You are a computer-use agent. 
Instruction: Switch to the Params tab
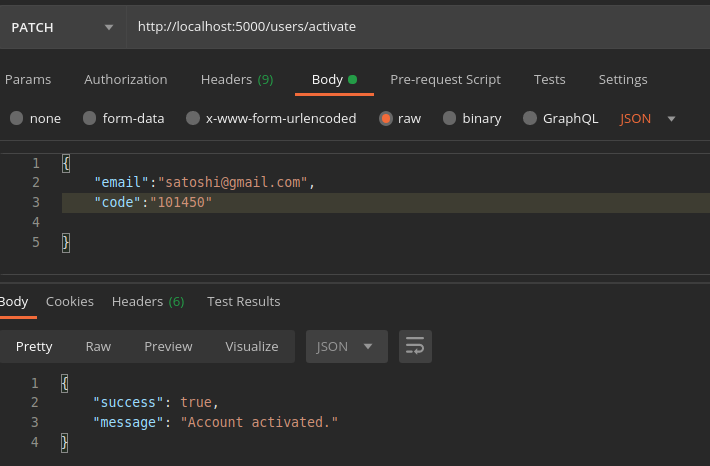(28, 79)
